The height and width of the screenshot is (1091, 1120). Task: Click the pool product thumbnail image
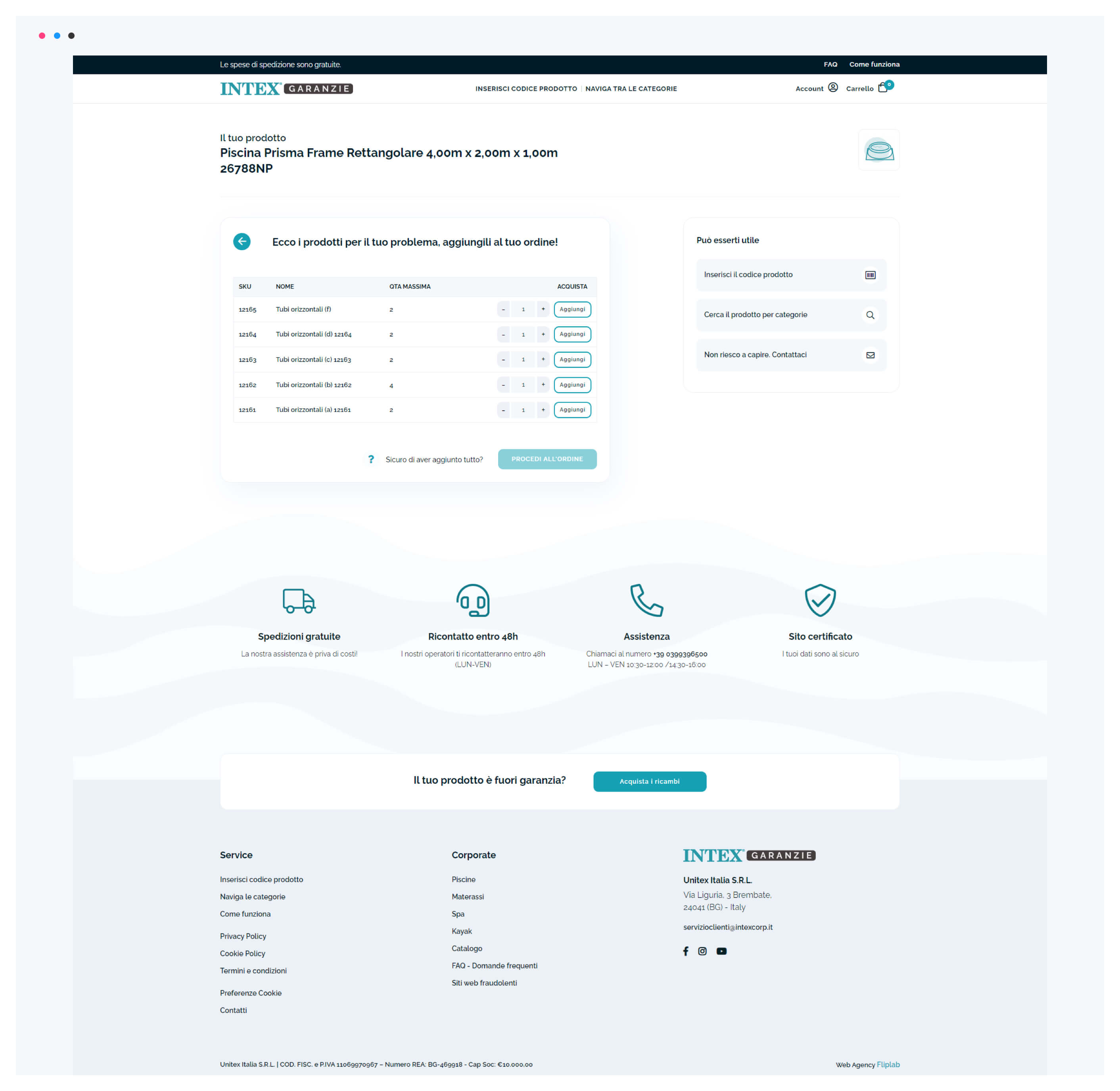coord(879,150)
